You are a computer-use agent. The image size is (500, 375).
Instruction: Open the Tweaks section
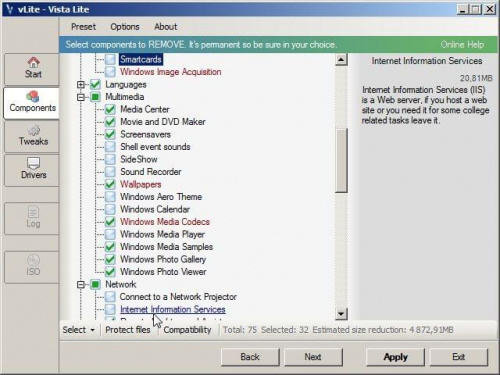[32, 136]
